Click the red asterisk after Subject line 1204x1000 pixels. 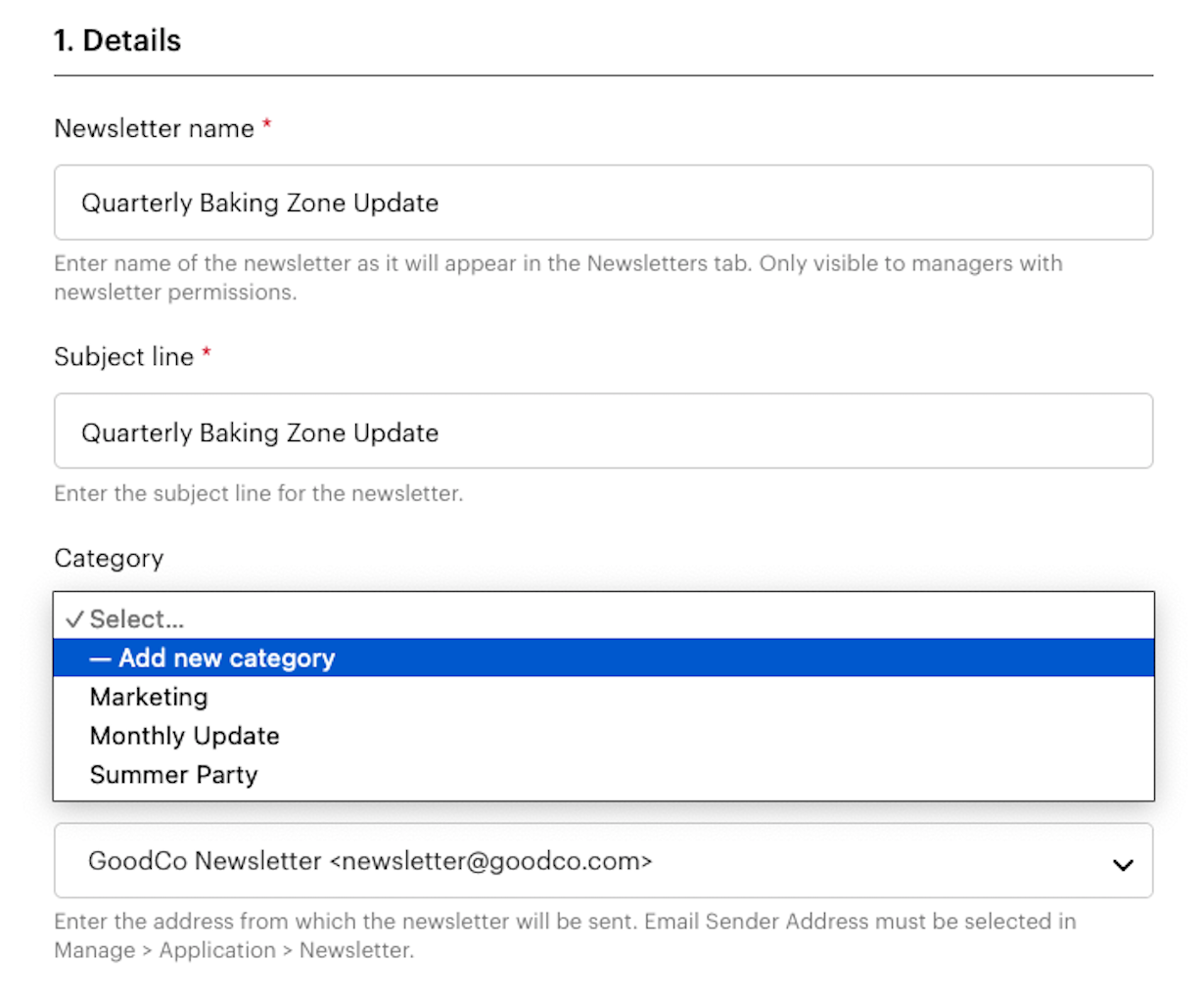click(207, 355)
